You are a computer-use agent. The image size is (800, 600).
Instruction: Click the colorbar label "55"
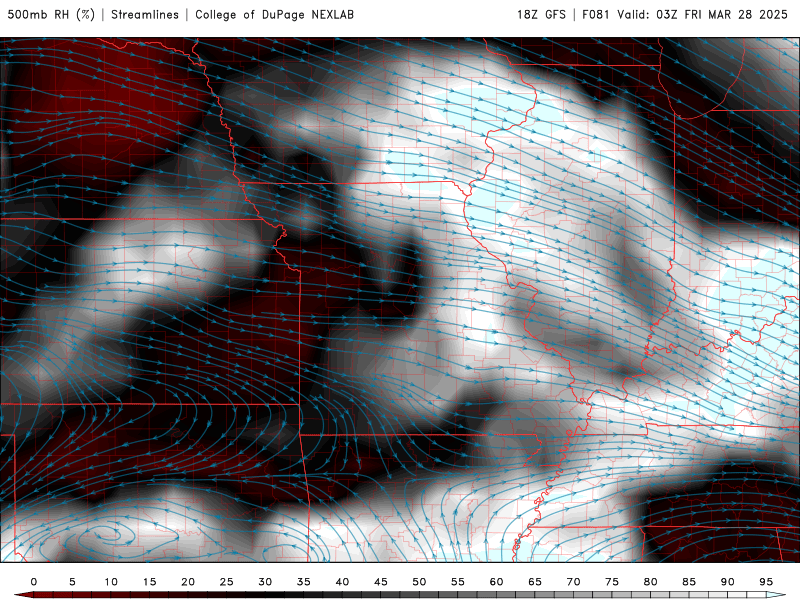pos(458,582)
